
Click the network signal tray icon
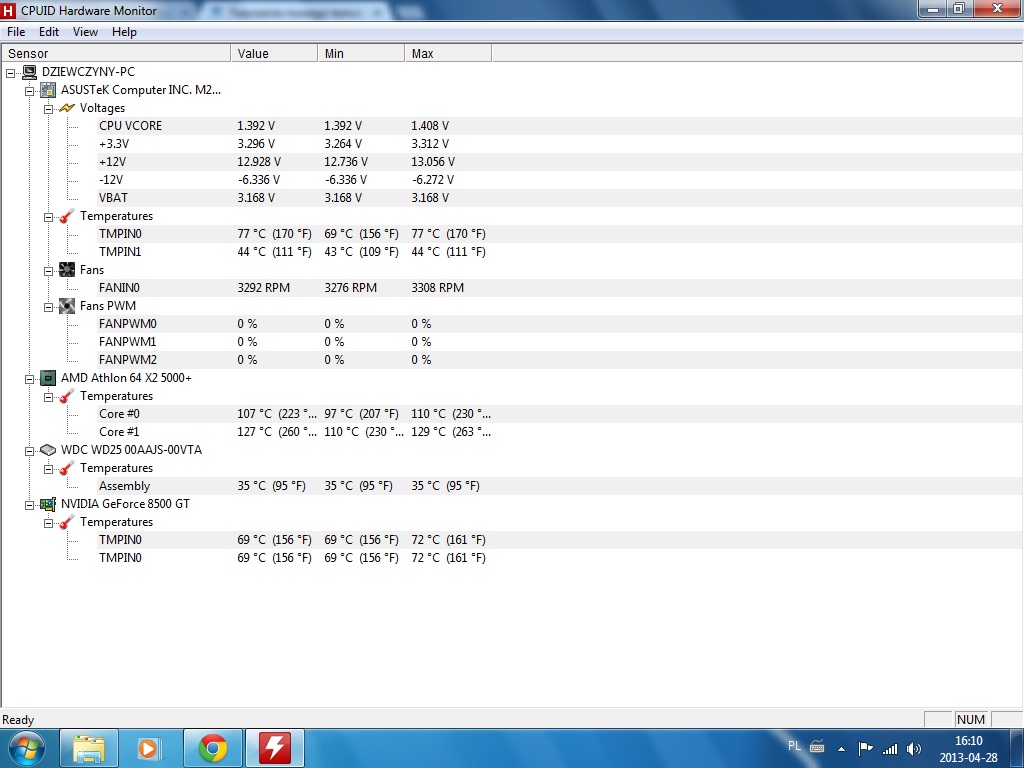pos(889,749)
